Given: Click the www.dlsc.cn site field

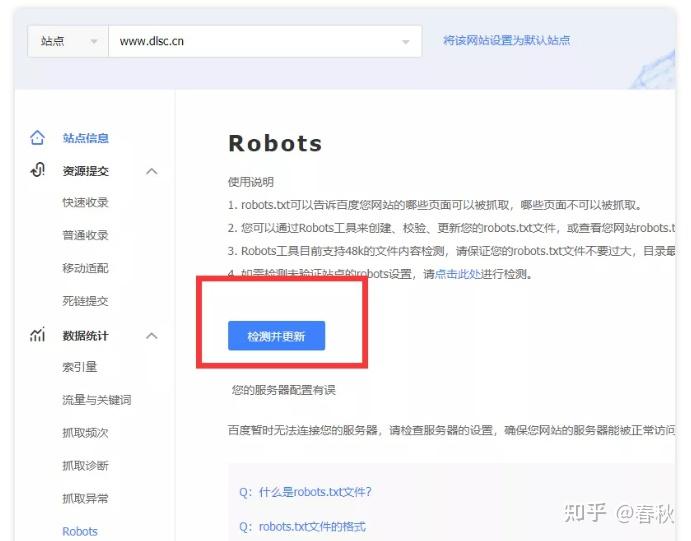Looking at the screenshot, I should [265, 41].
